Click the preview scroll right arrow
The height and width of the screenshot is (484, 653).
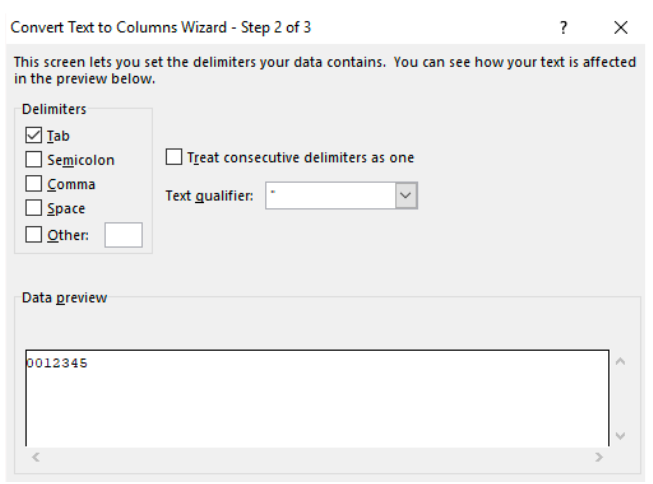[x=599, y=457]
